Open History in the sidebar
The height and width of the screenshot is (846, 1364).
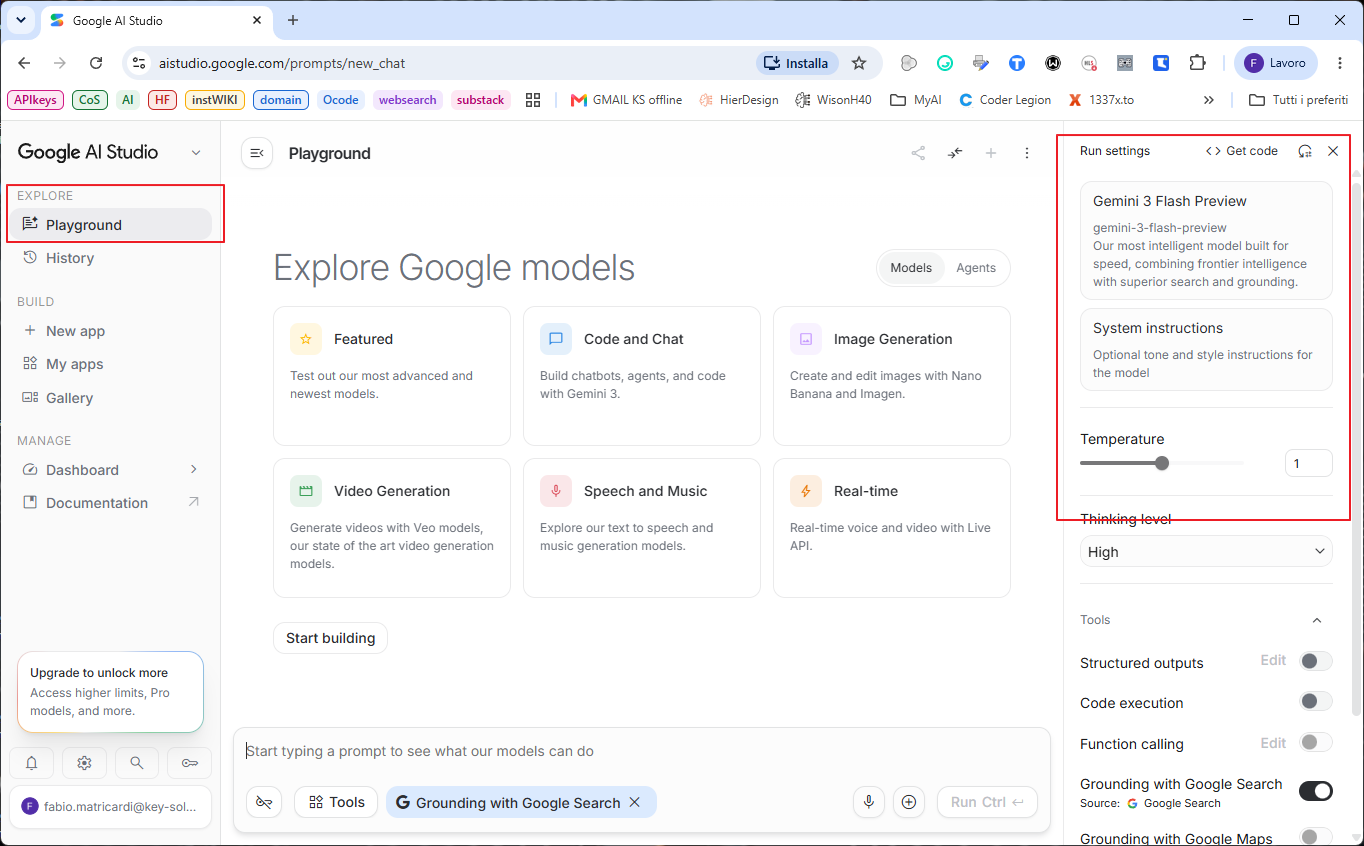coord(110,258)
